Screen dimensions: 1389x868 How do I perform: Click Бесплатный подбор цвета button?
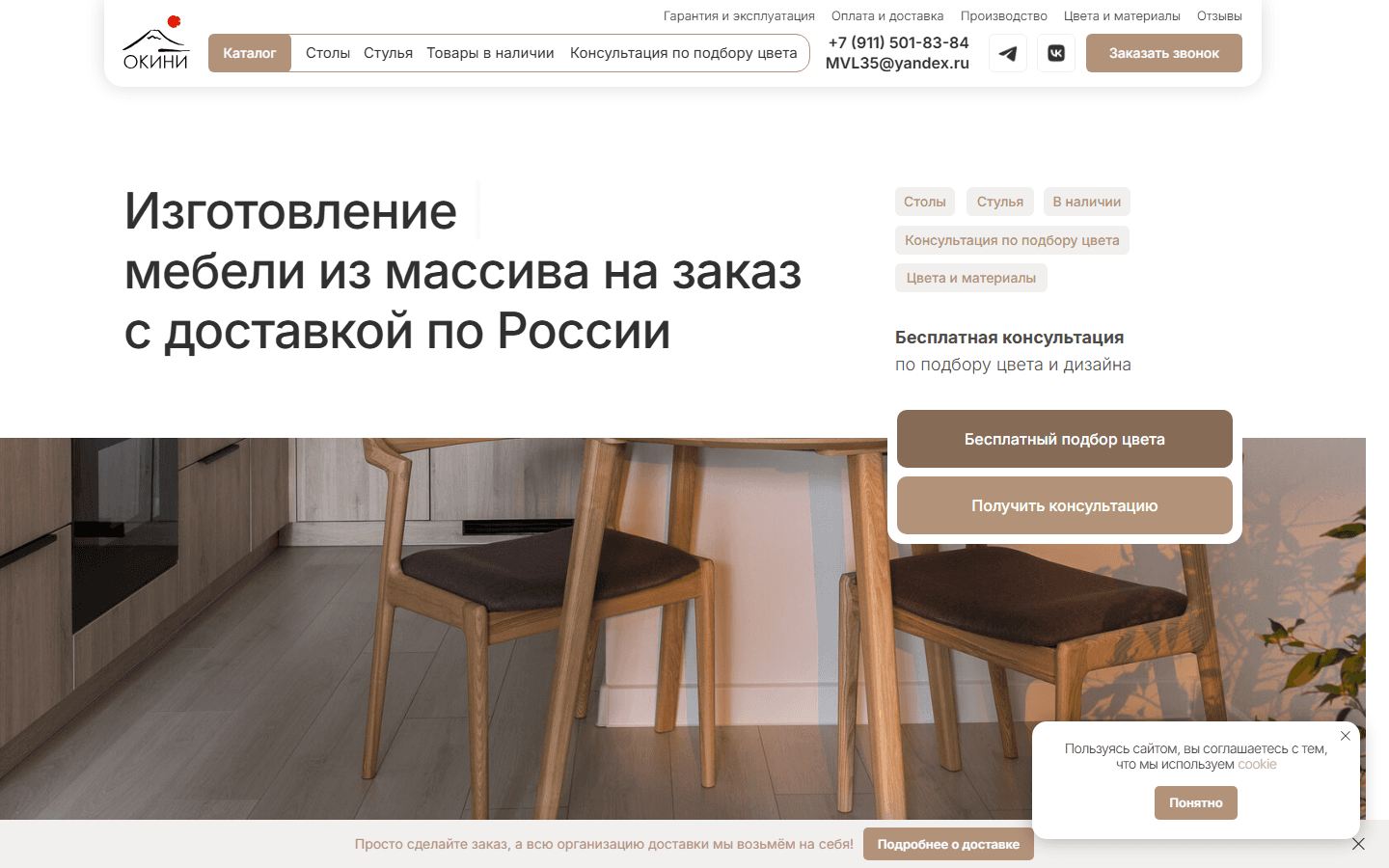click(x=1065, y=439)
